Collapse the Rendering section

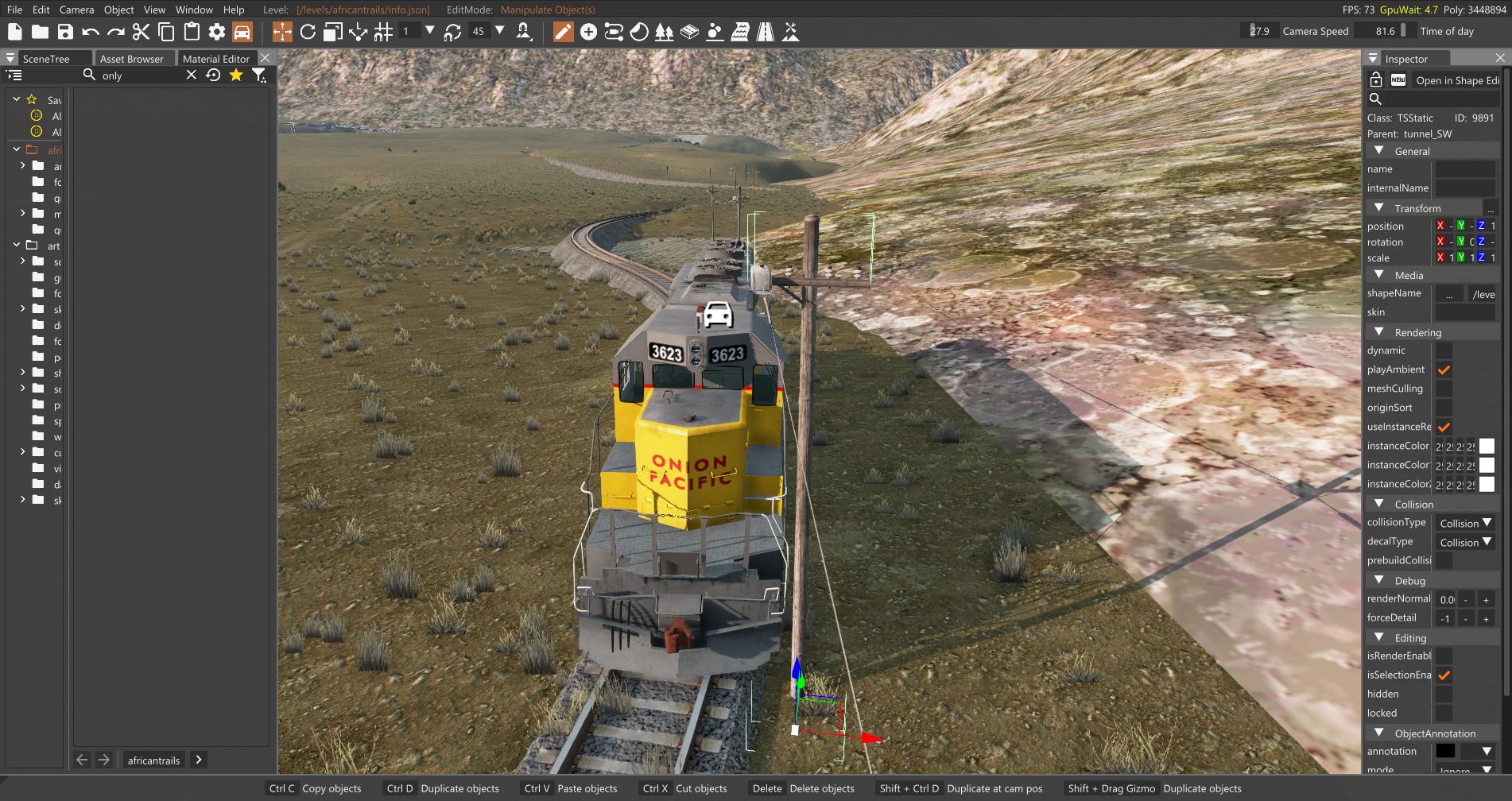1379,332
